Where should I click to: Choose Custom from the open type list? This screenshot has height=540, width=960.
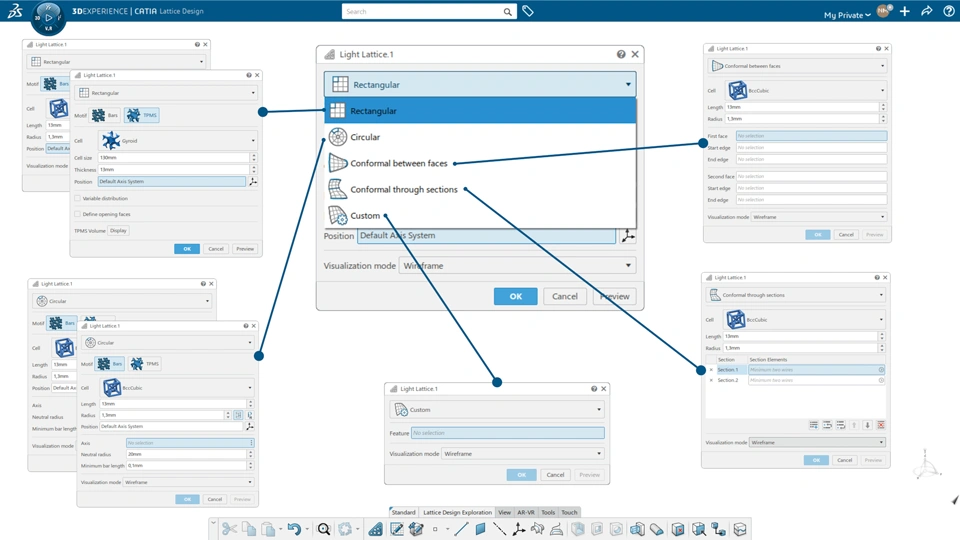point(480,216)
